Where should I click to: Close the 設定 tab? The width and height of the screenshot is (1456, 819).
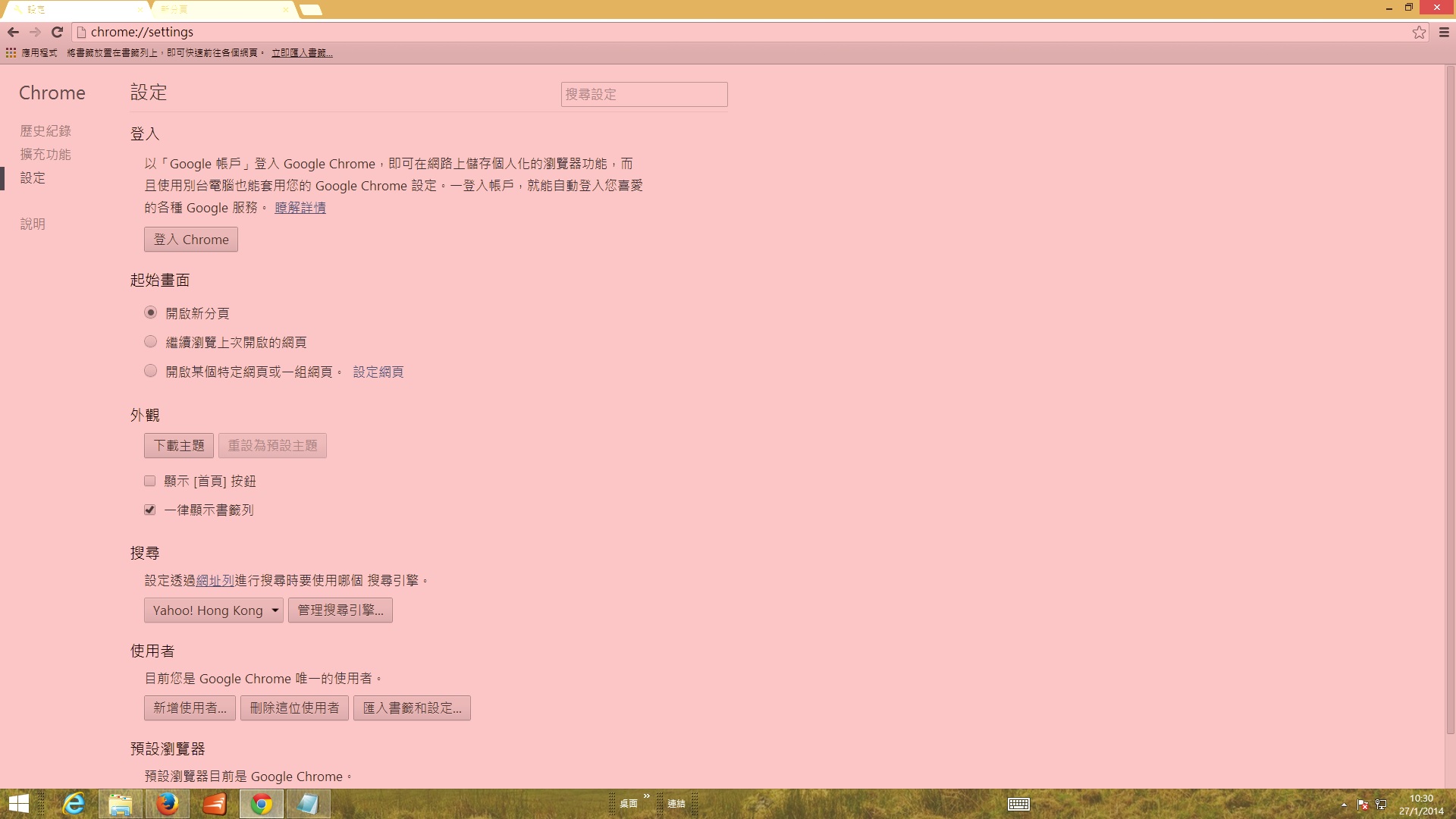140,9
